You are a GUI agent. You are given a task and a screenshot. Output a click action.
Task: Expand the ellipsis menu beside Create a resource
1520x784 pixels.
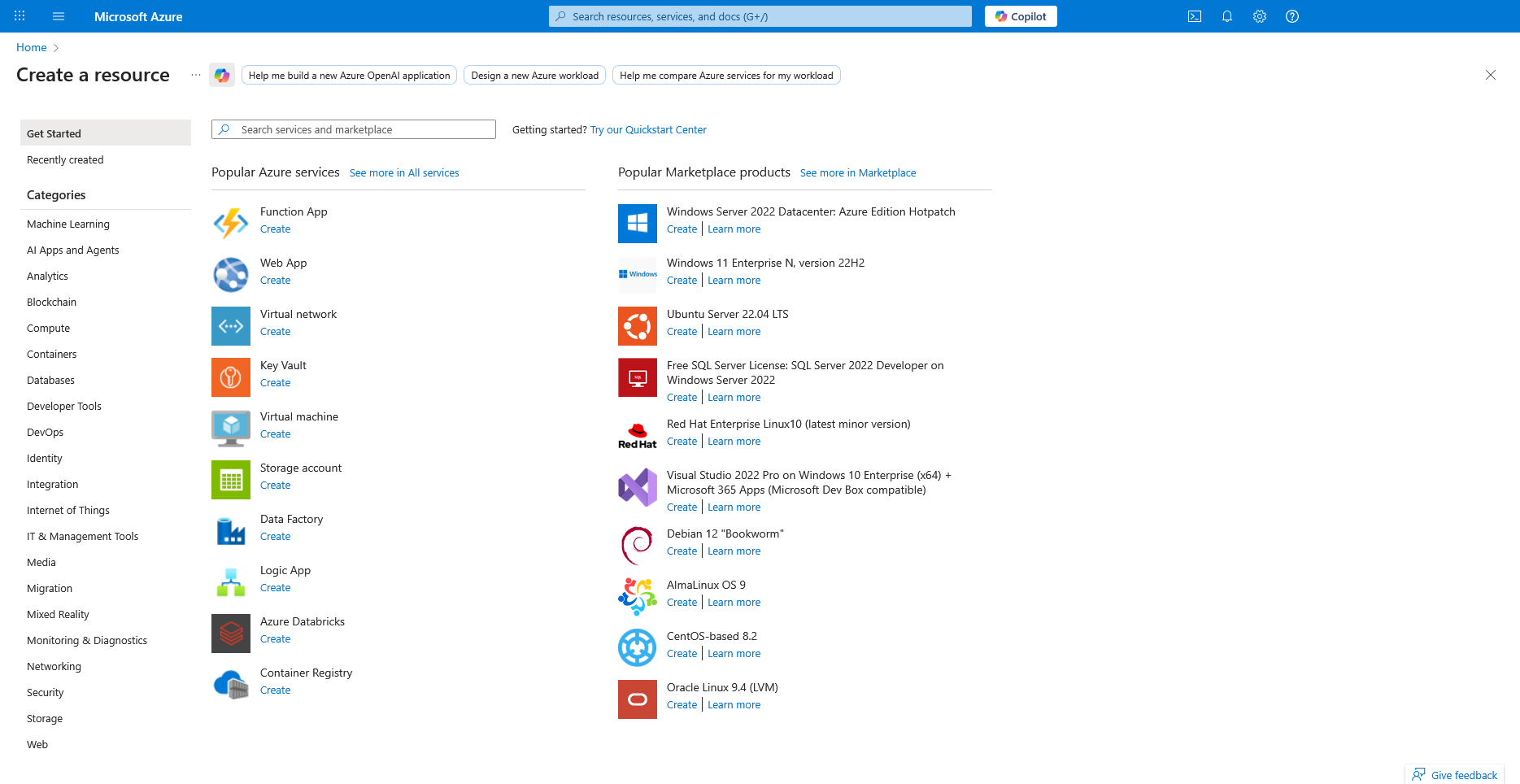pyautogui.click(x=196, y=75)
